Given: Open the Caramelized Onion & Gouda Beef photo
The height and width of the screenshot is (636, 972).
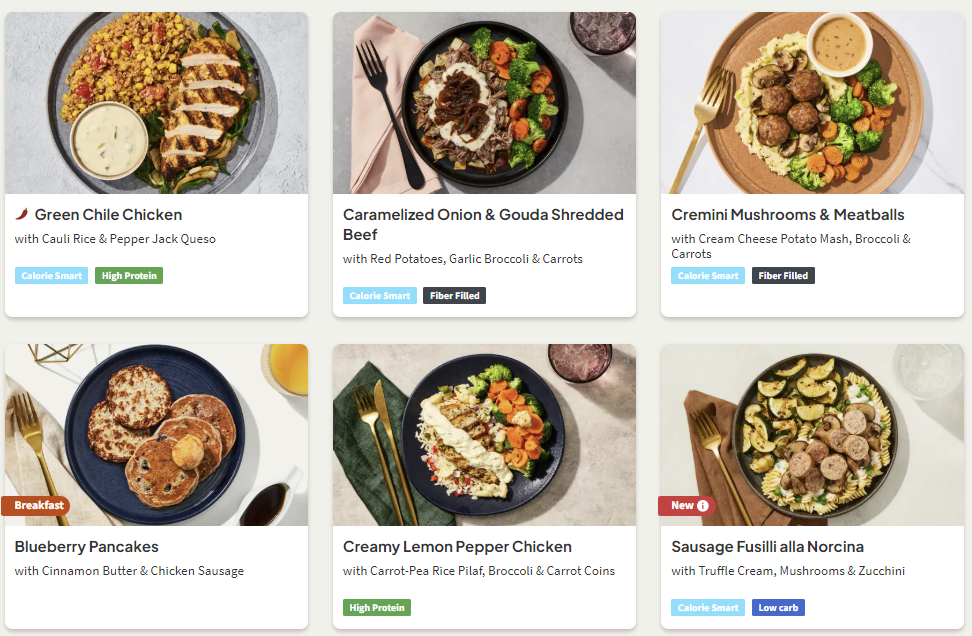Looking at the screenshot, I should (x=484, y=103).
